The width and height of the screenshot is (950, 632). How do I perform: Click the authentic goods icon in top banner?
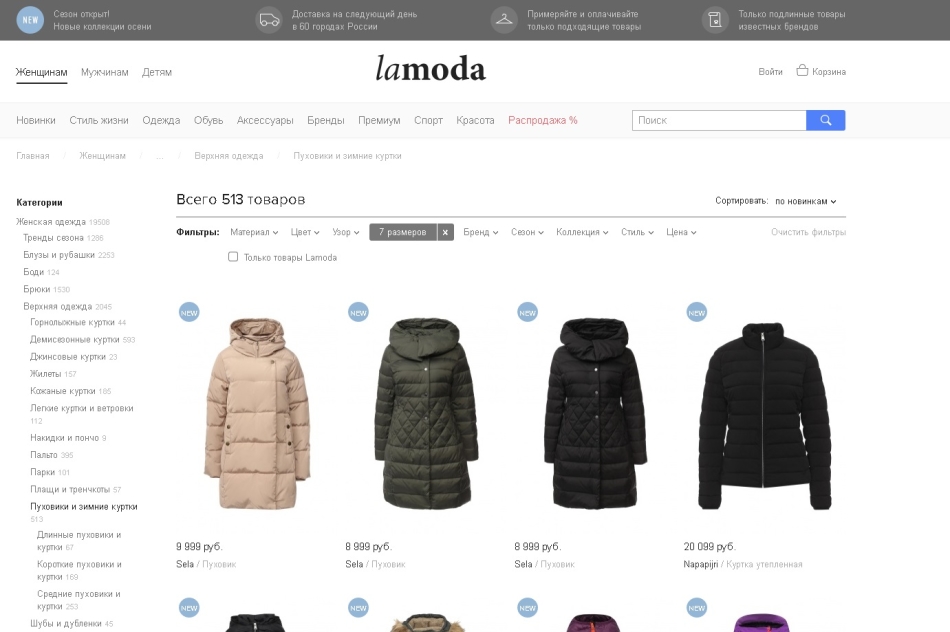715,20
